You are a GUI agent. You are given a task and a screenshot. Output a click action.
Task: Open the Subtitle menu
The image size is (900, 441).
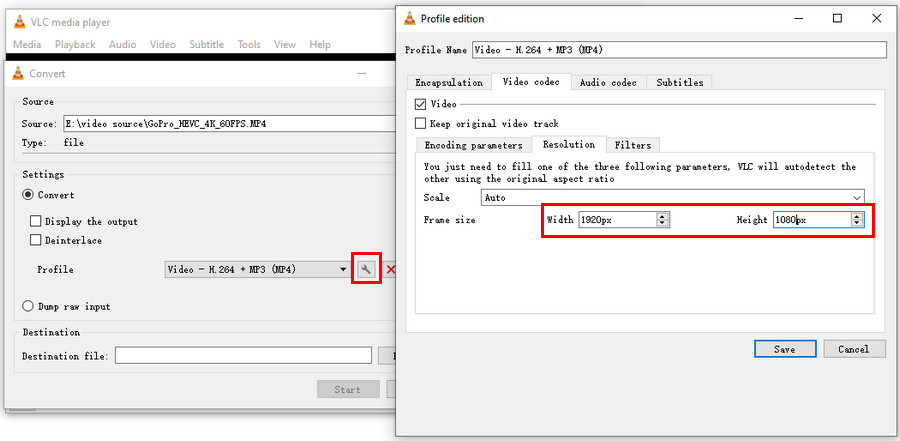click(207, 44)
